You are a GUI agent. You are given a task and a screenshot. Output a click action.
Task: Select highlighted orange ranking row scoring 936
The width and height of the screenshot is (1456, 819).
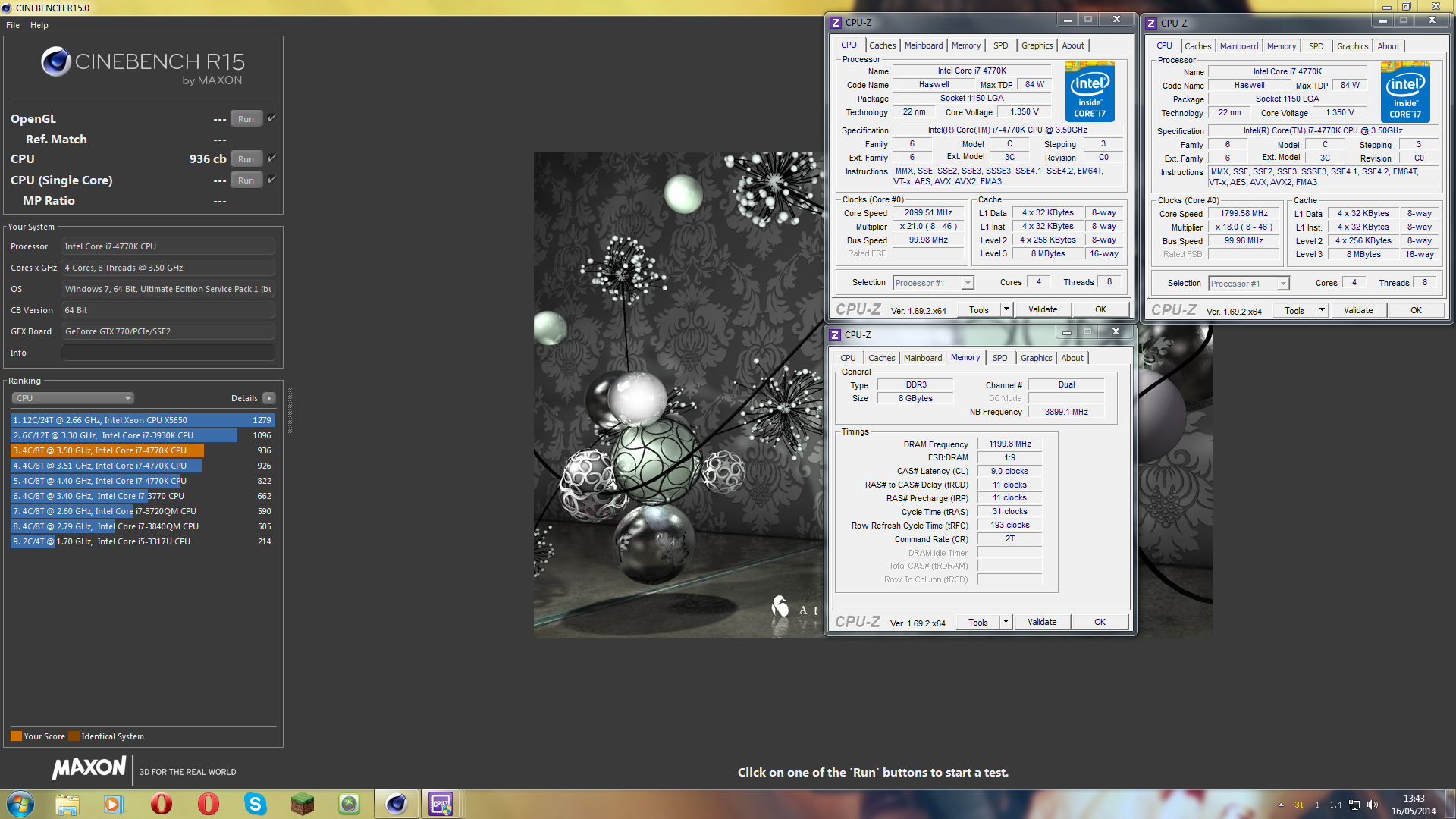click(143, 450)
